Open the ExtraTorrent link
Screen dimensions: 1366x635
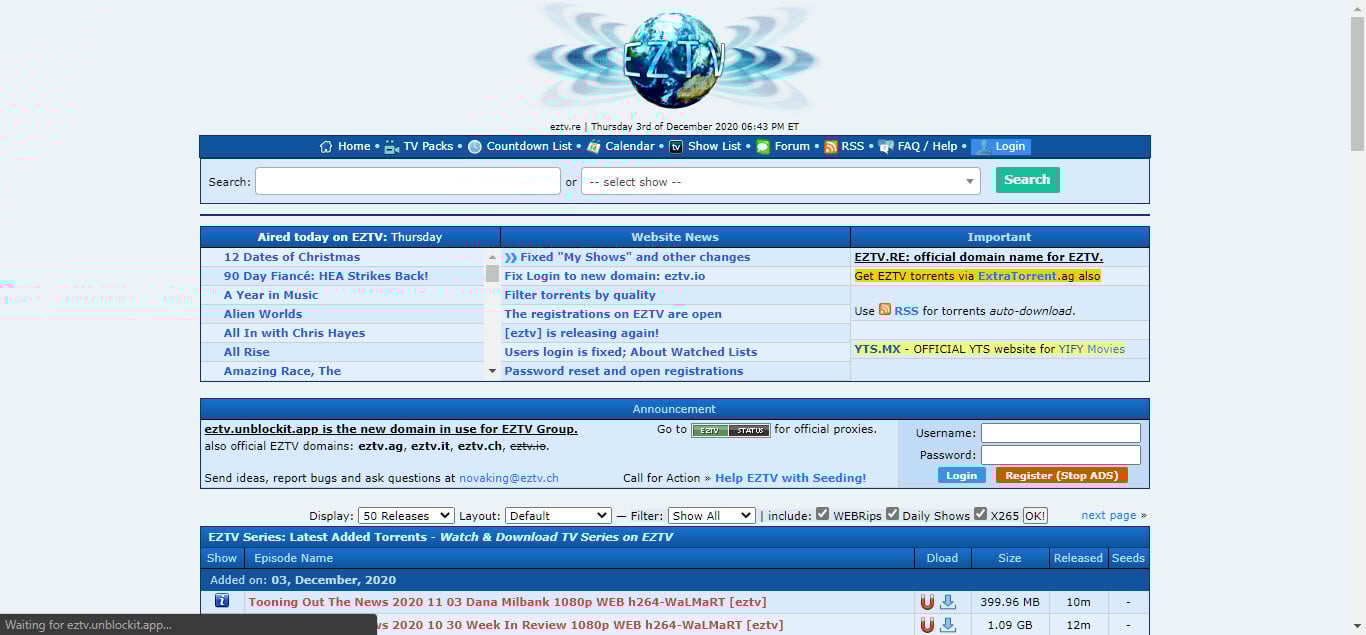coord(1017,276)
